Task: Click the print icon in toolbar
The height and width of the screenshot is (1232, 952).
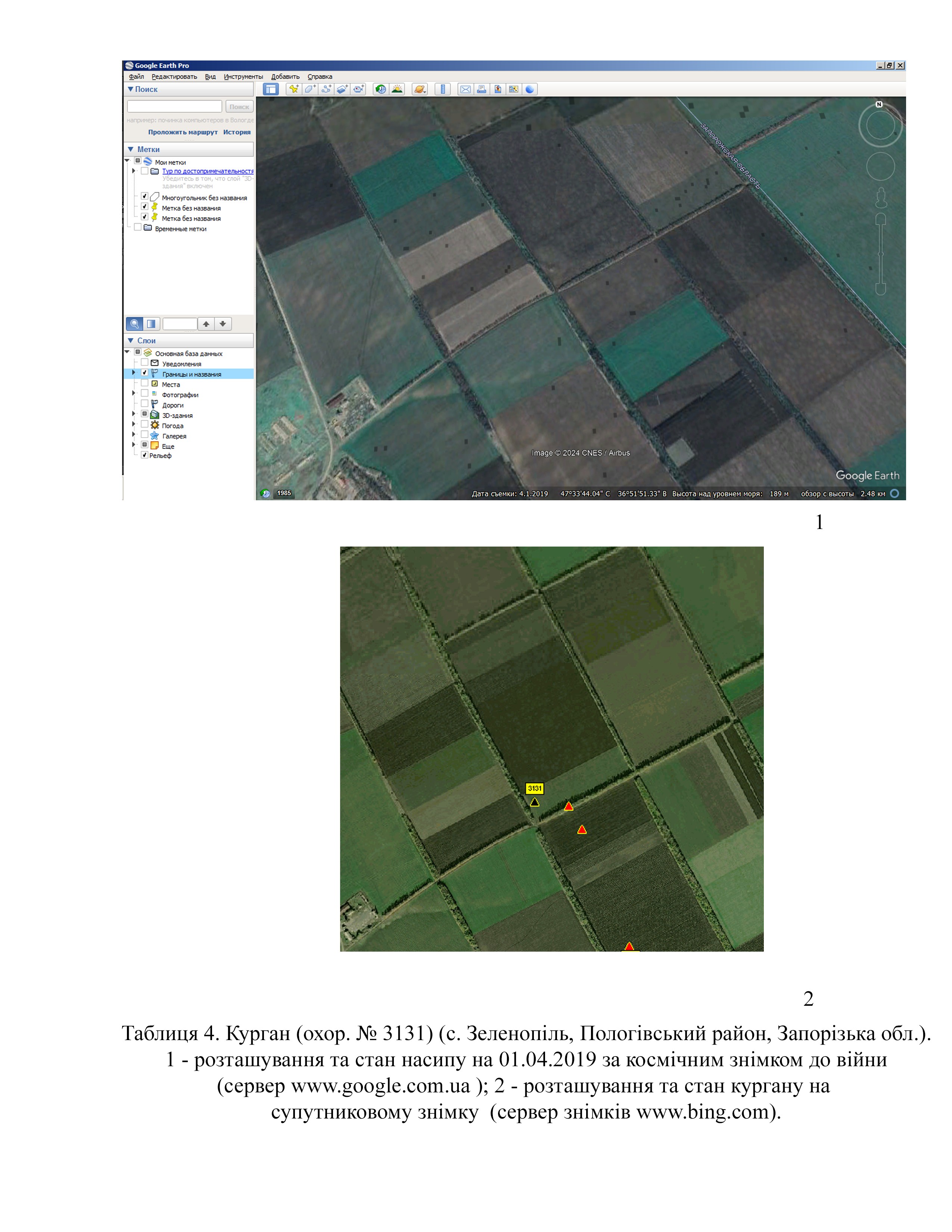Action: (x=481, y=89)
